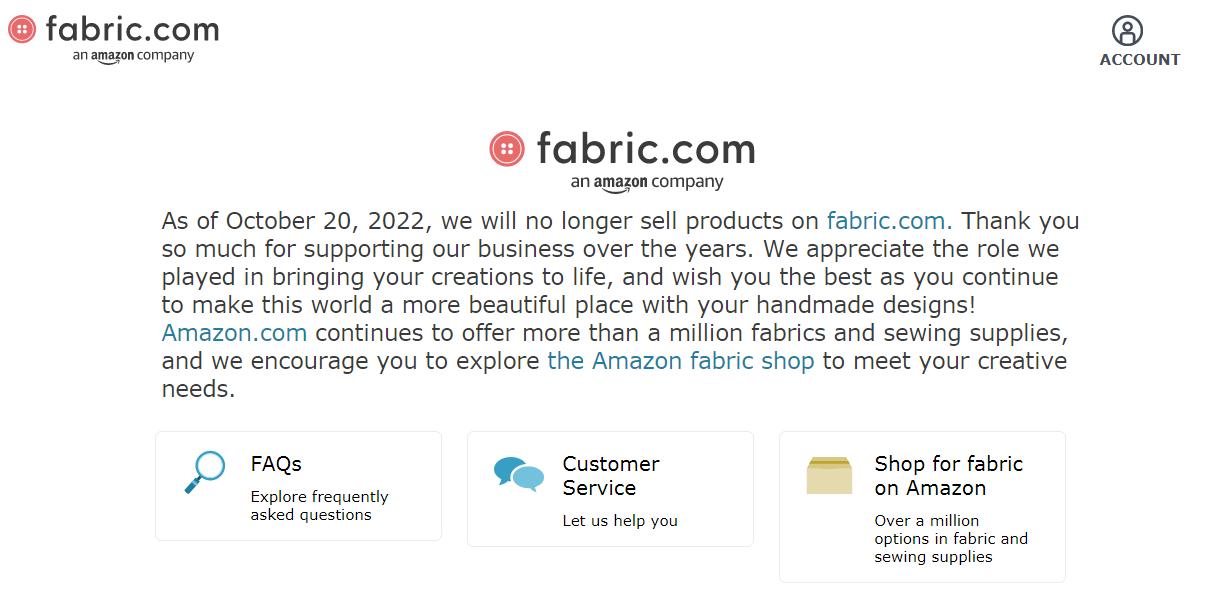1216x611 pixels.
Task: Click 'Over a million options' description text
Action: [950, 539]
